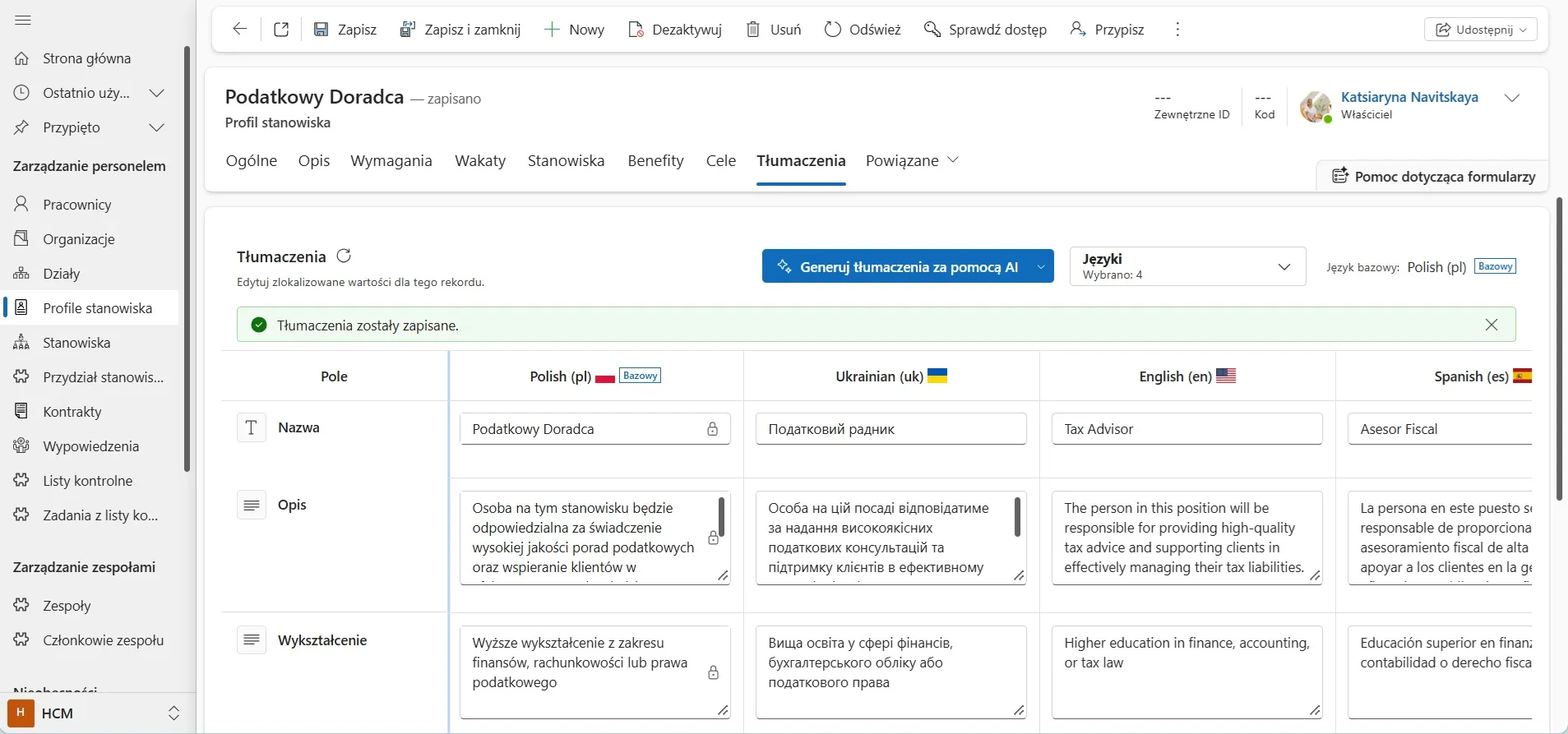Open the more commands ellipsis
The width and height of the screenshot is (1568, 734).
1177,30
